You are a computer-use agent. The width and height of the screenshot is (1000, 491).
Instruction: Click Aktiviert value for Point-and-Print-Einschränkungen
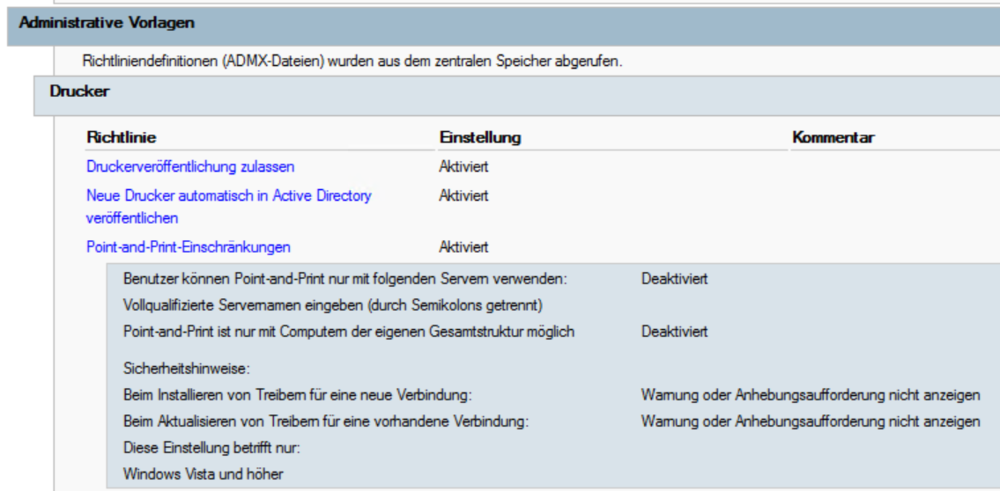pos(463,247)
